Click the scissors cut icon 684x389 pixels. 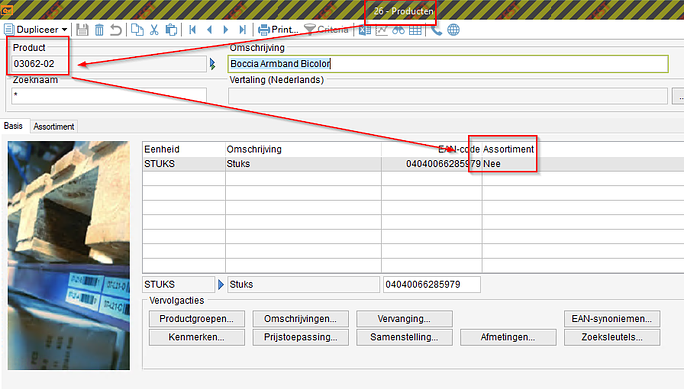pyautogui.click(x=154, y=30)
